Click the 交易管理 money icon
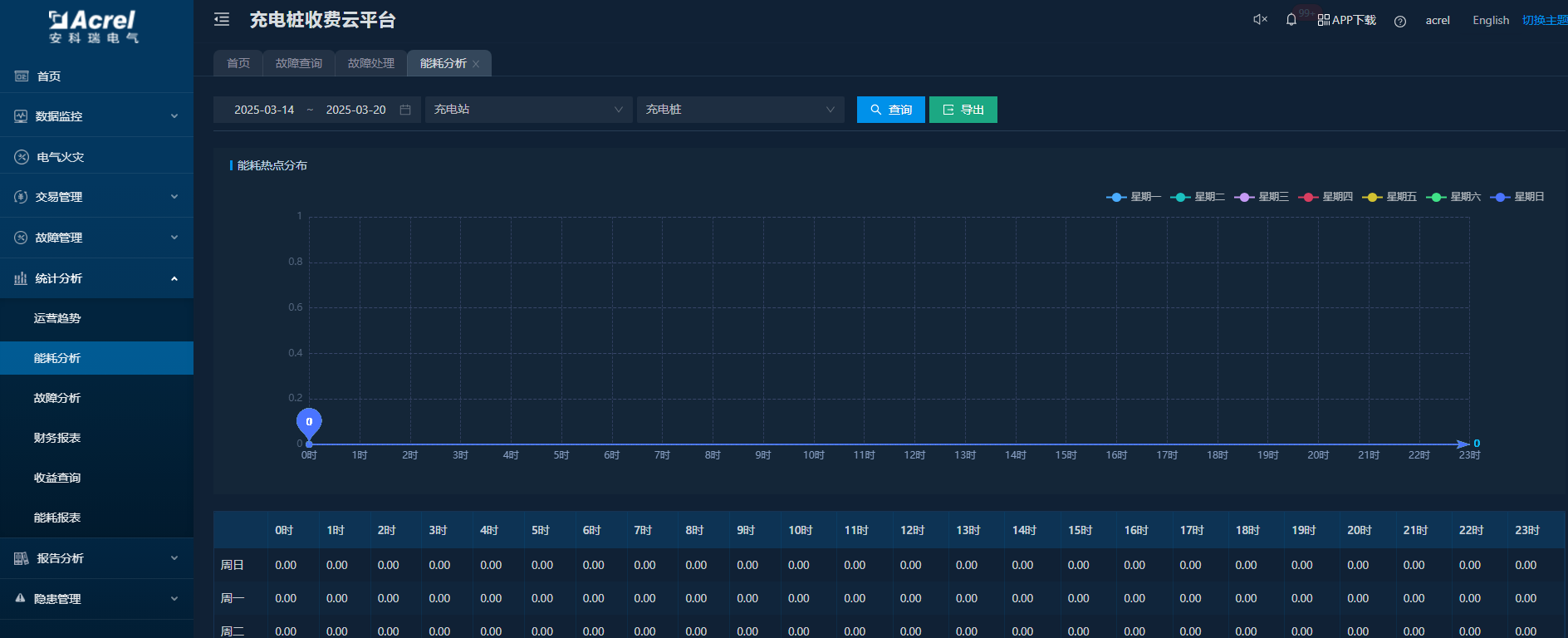 21,197
